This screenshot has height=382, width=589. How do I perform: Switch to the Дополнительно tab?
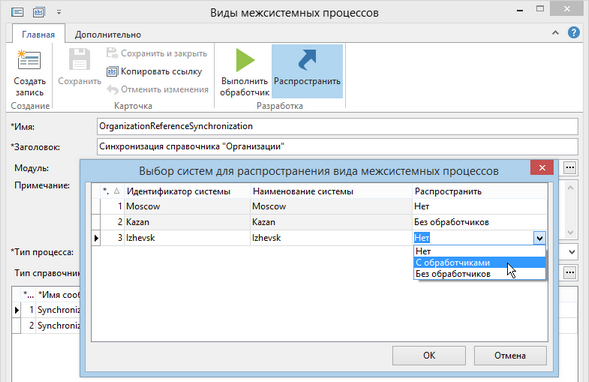[x=108, y=35]
